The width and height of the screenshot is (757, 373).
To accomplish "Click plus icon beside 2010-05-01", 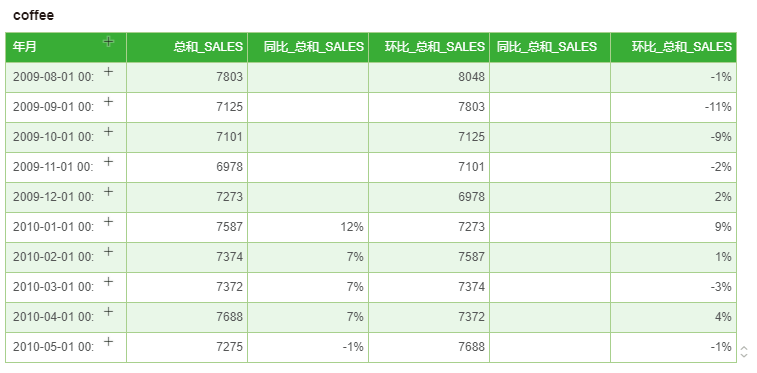I will coord(109,342).
